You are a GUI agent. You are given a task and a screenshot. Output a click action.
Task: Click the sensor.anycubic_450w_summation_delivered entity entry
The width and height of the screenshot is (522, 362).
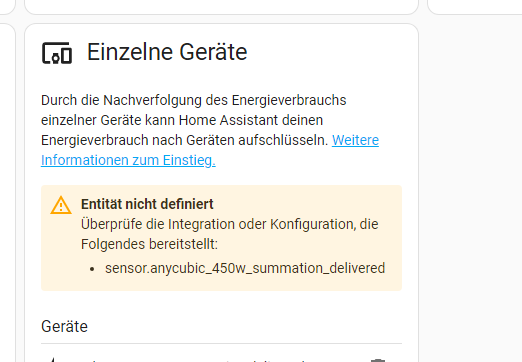tap(245, 268)
